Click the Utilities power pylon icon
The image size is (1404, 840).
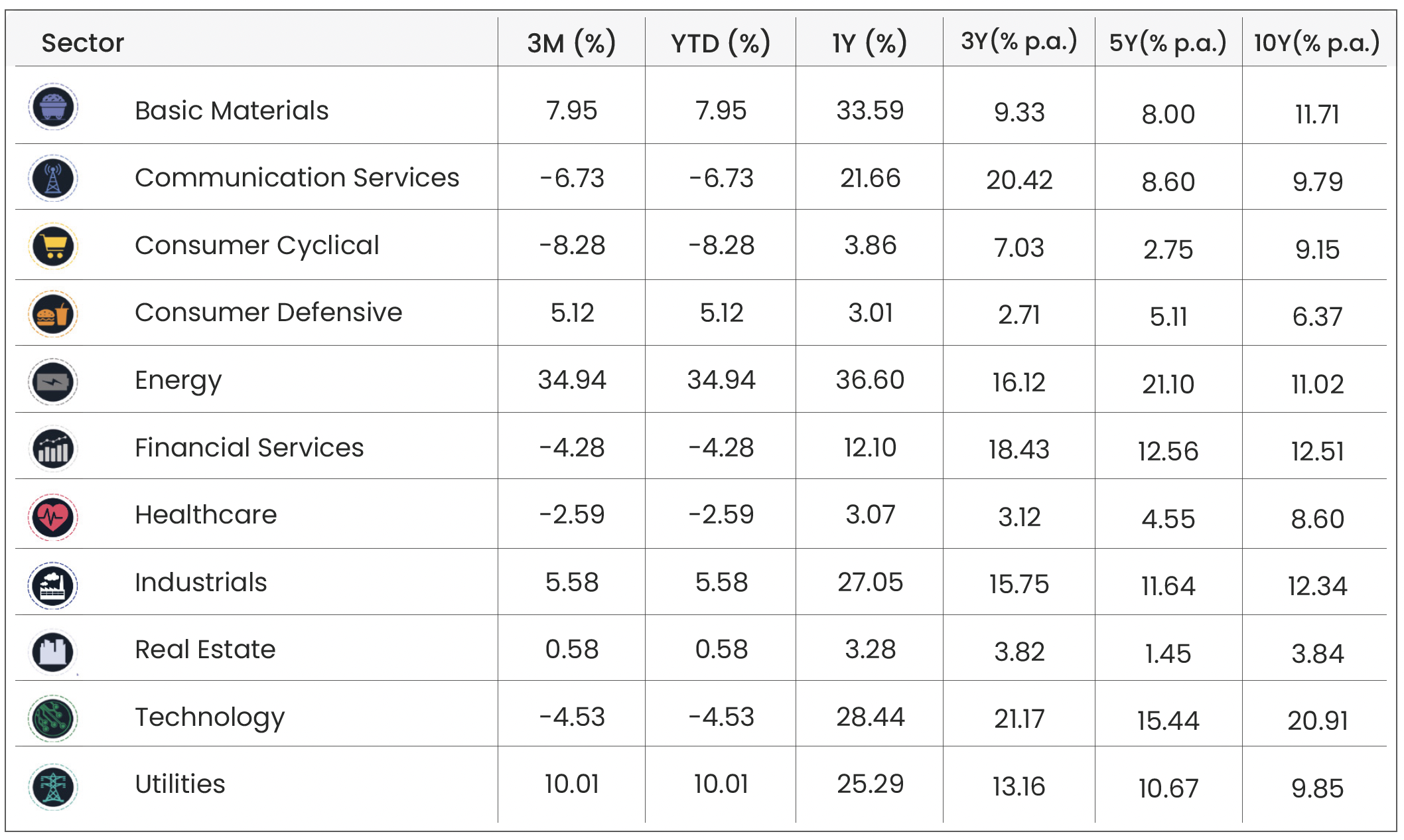(53, 787)
